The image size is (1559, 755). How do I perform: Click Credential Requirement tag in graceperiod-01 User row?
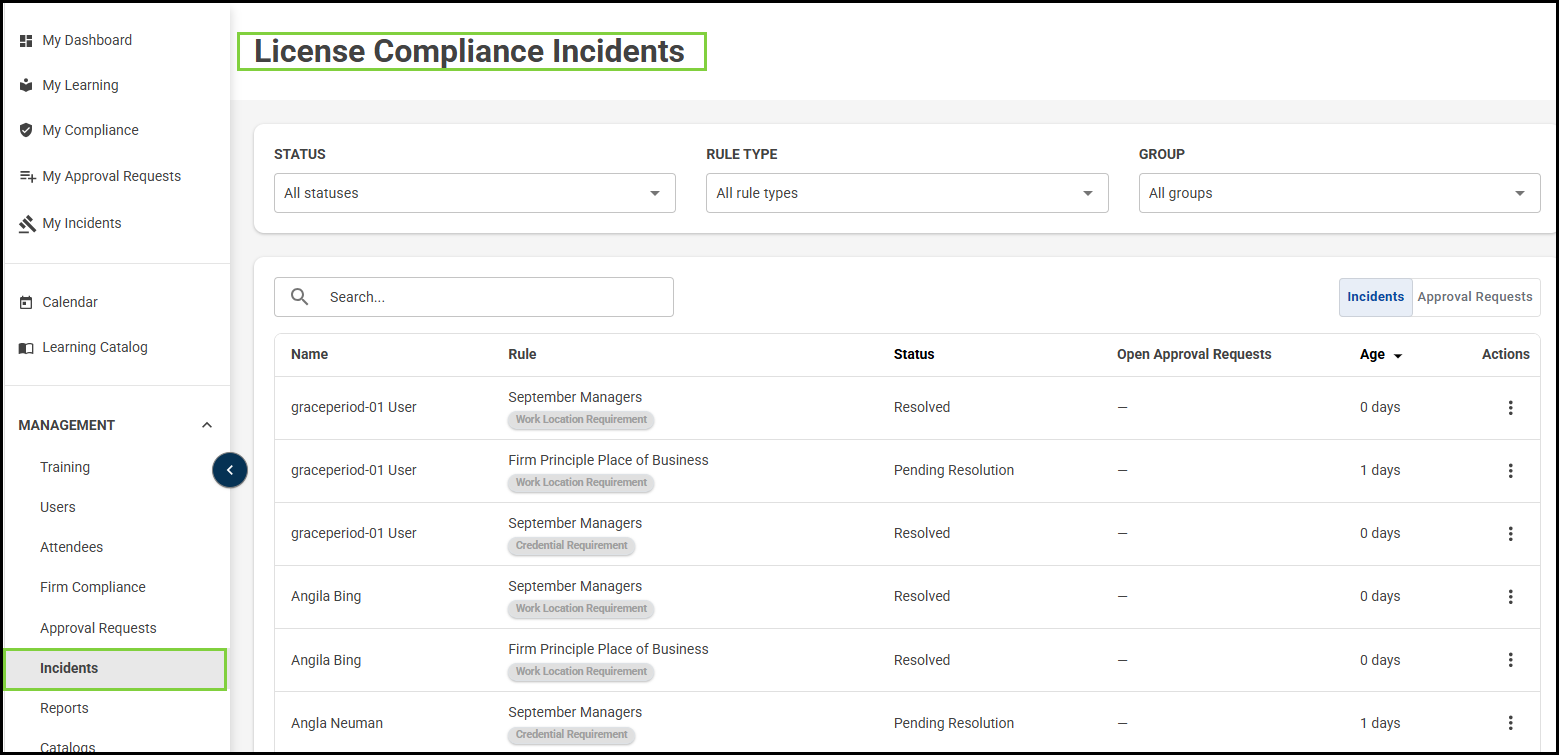coord(571,546)
